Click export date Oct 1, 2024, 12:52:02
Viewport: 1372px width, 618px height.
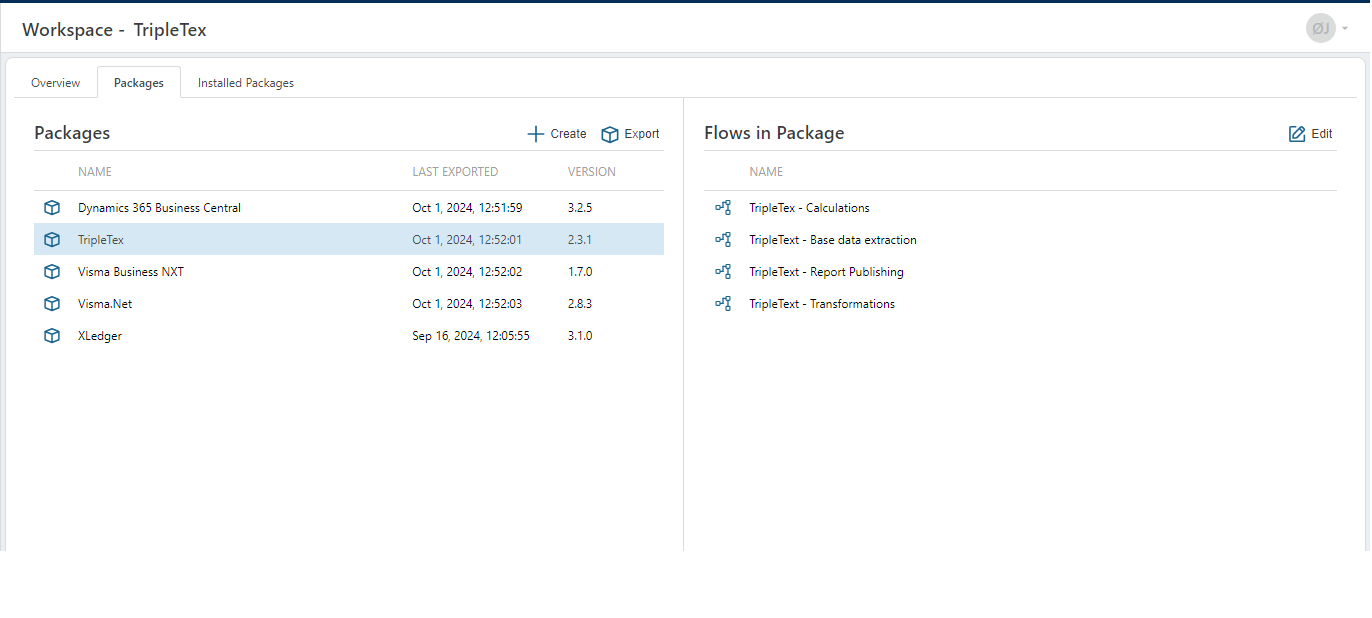(x=467, y=272)
